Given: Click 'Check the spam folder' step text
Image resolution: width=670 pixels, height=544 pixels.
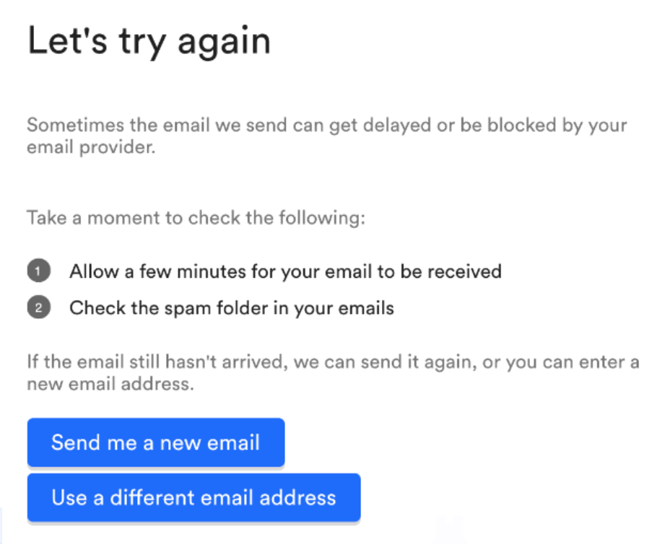Looking at the screenshot, I should coord(231,308).
